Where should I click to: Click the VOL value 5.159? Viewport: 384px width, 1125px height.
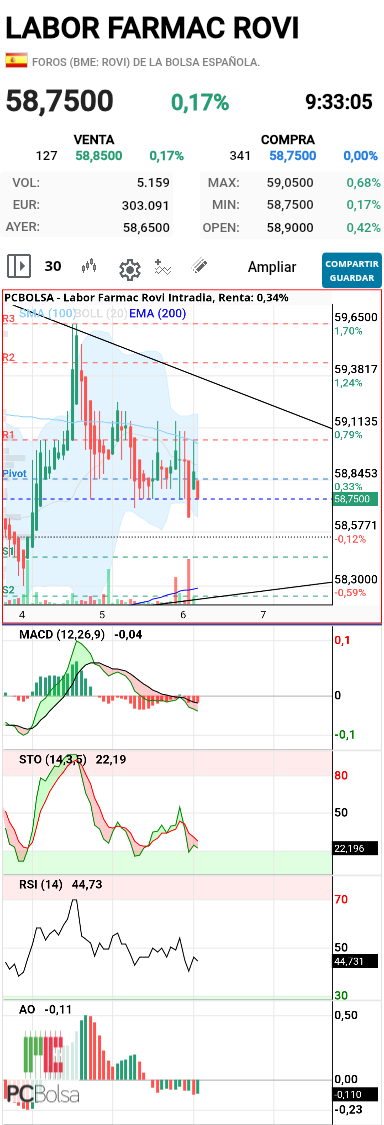(x=153, y=183)
